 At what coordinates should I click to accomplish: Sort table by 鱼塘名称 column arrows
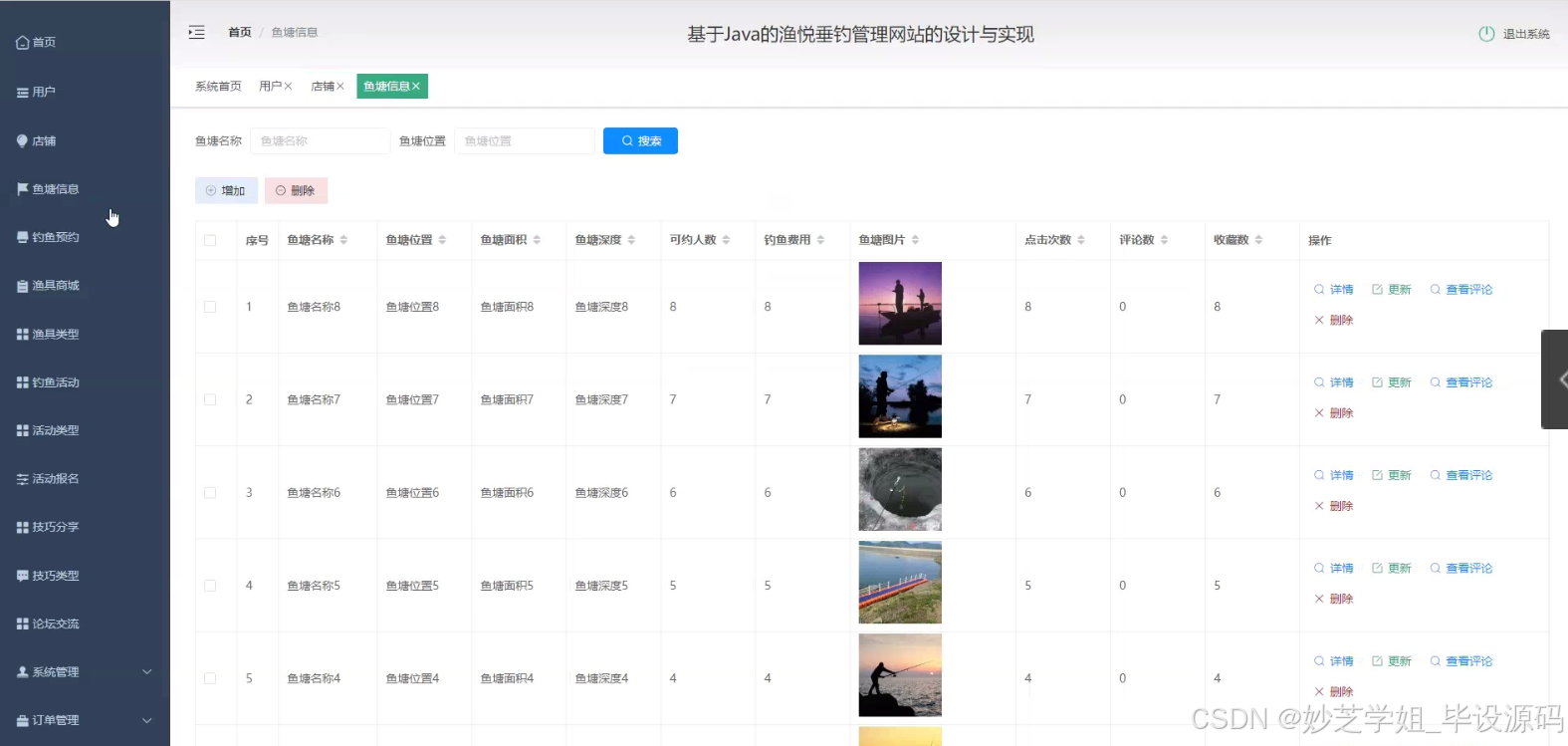(x=343, y=240)
